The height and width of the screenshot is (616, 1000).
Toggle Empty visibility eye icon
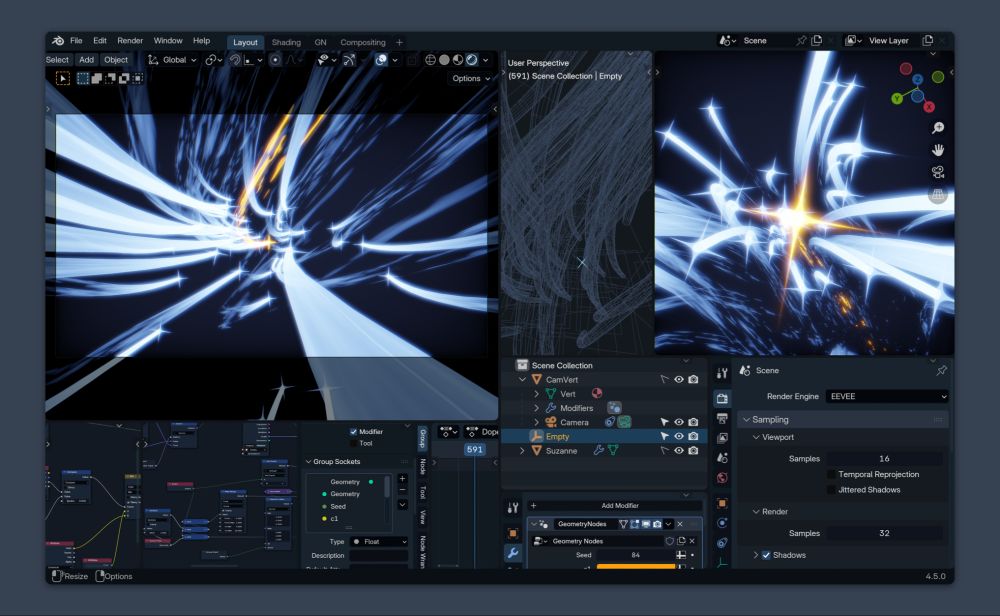679,436
